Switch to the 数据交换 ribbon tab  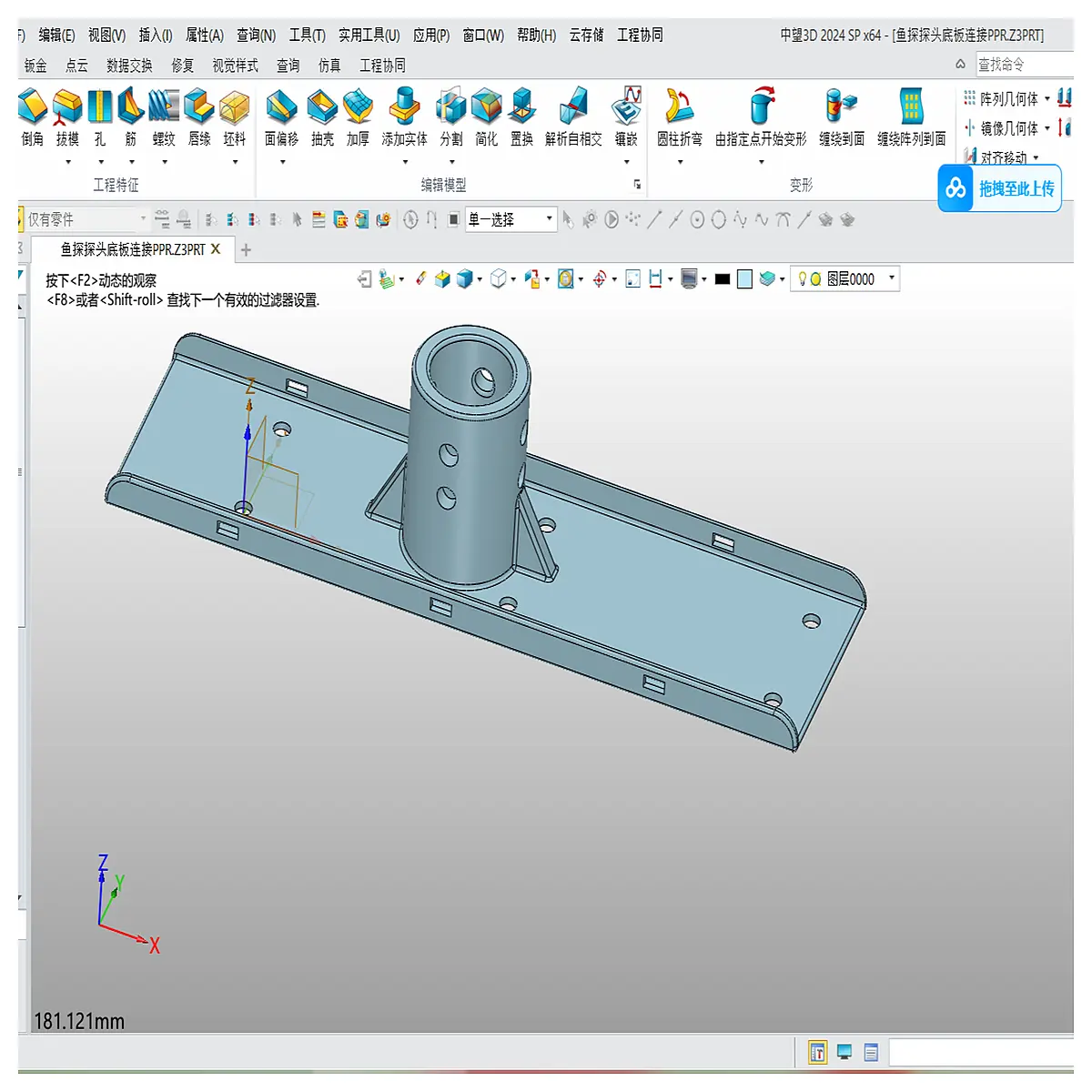tap(129, 66)
